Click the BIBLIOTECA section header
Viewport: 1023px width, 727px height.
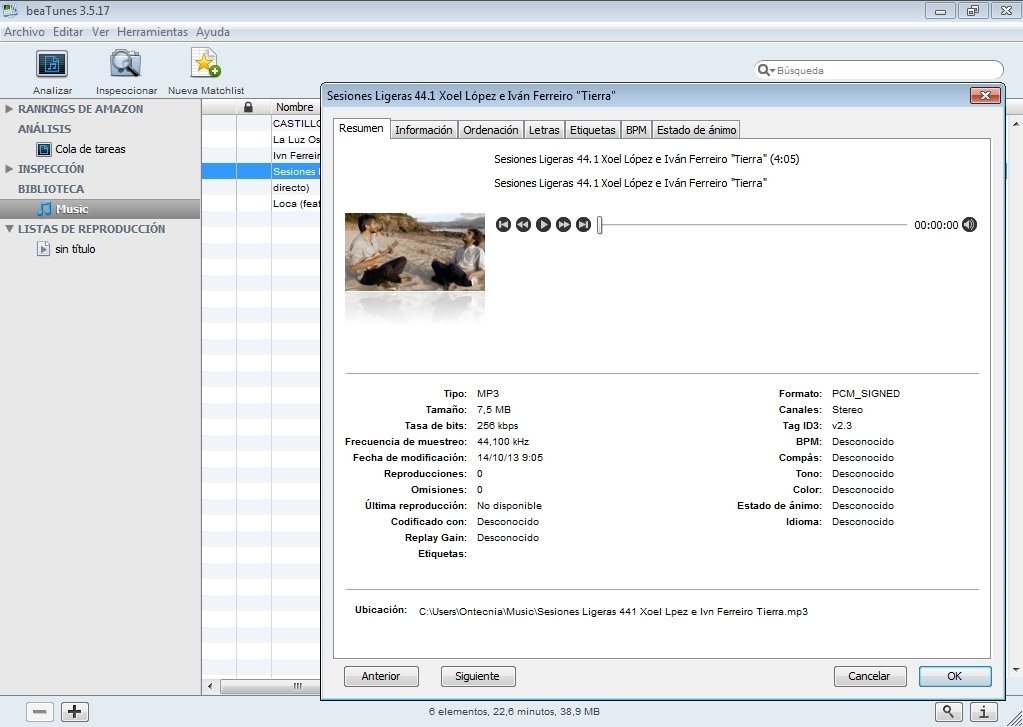pyautogui.click(x=51, y=189)
